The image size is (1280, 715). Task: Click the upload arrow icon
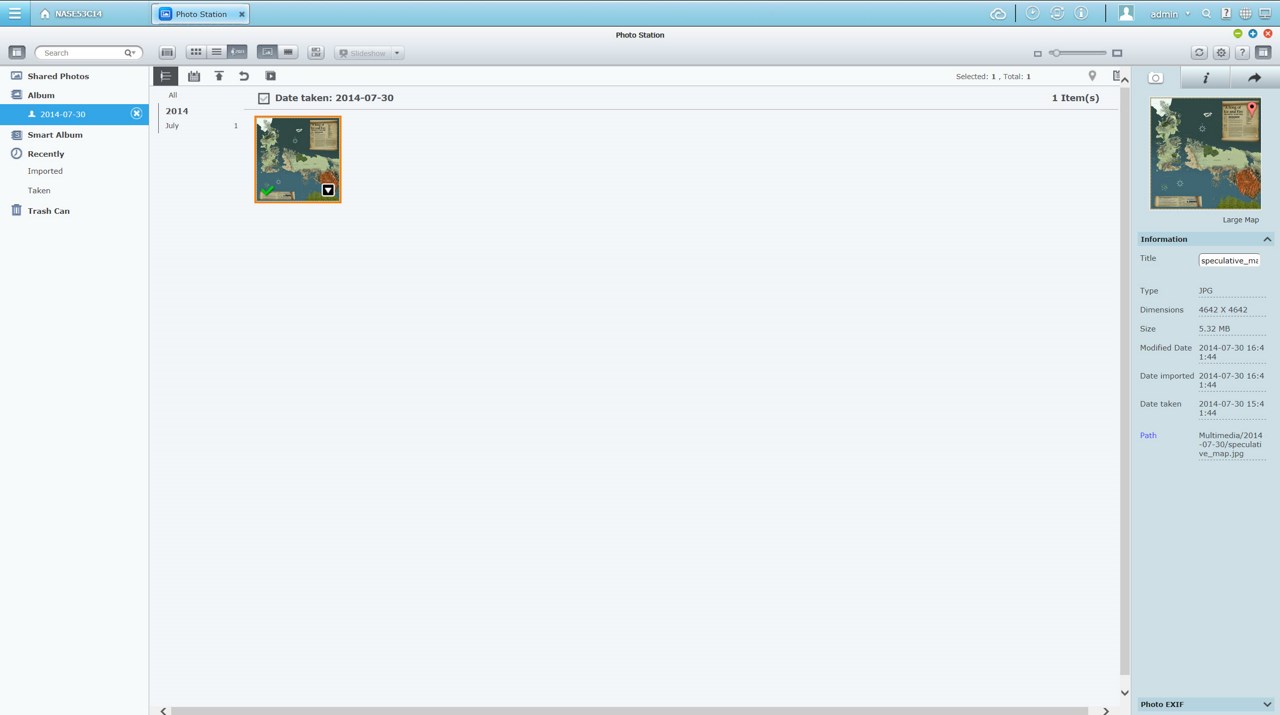click(x=219, y=76)
